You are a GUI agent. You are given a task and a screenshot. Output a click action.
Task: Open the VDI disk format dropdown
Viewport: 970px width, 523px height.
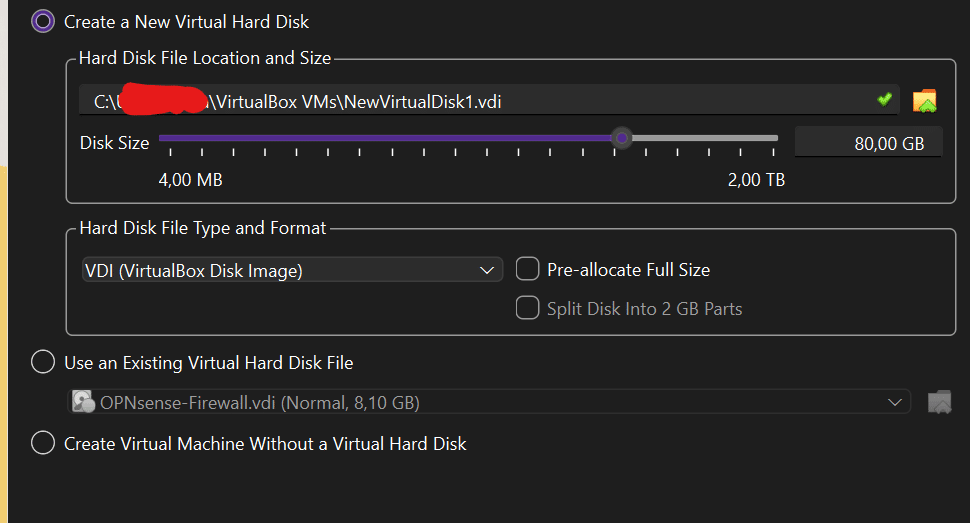tap(290, 270)
